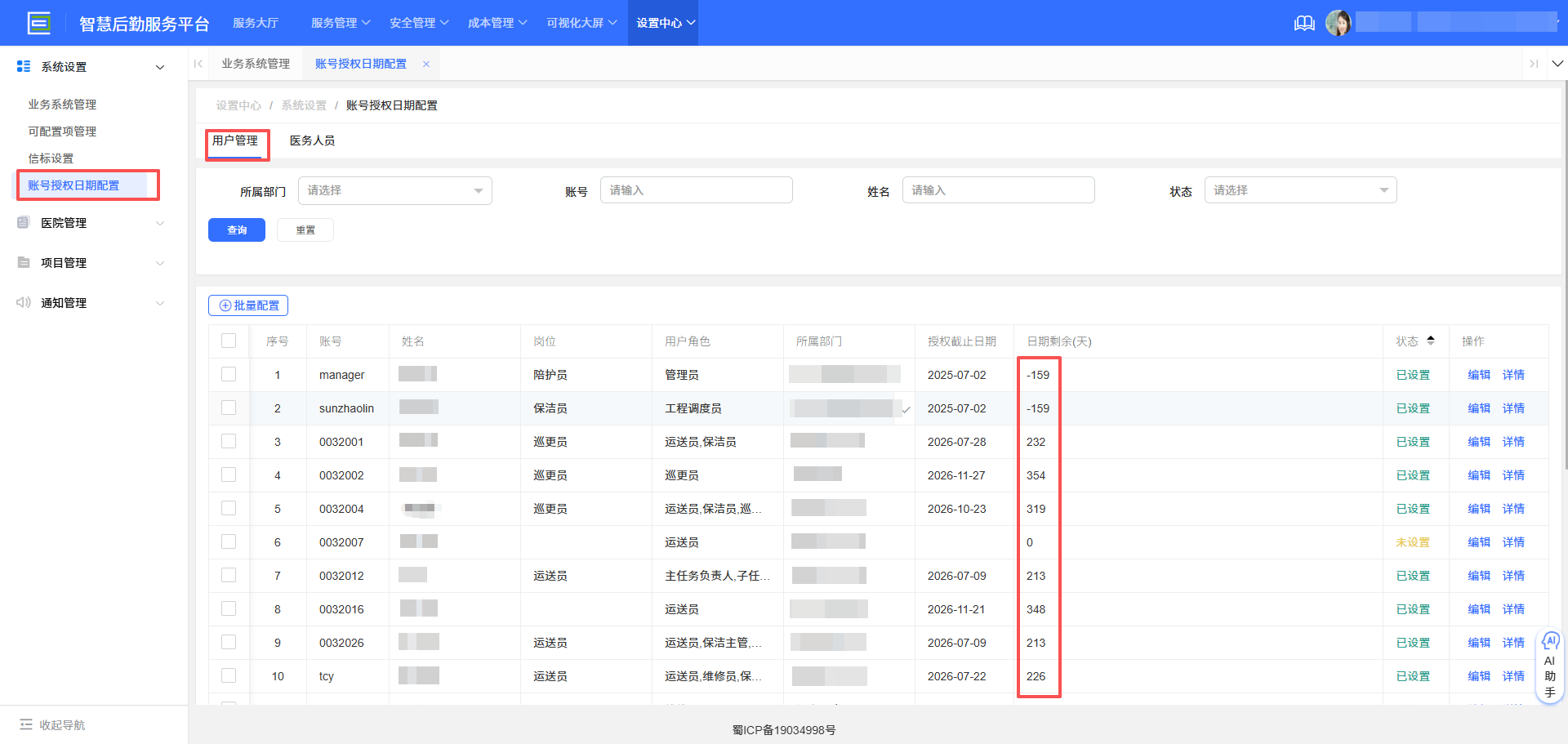The height and width of the screenshot is (744, 1568).
Task: Collapse the 系统设置 sidebar section
Action: 160,66
